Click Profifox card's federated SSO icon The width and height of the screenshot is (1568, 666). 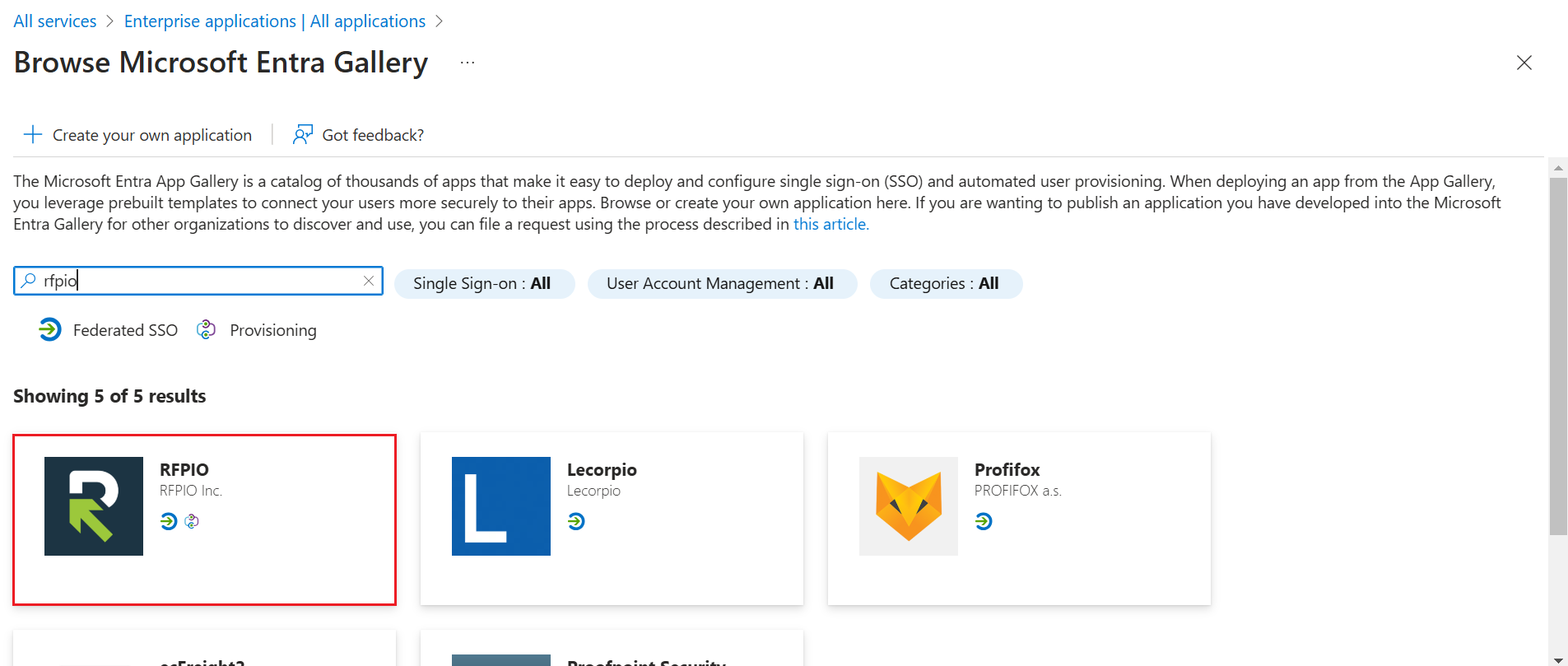[x=984, y=521]
